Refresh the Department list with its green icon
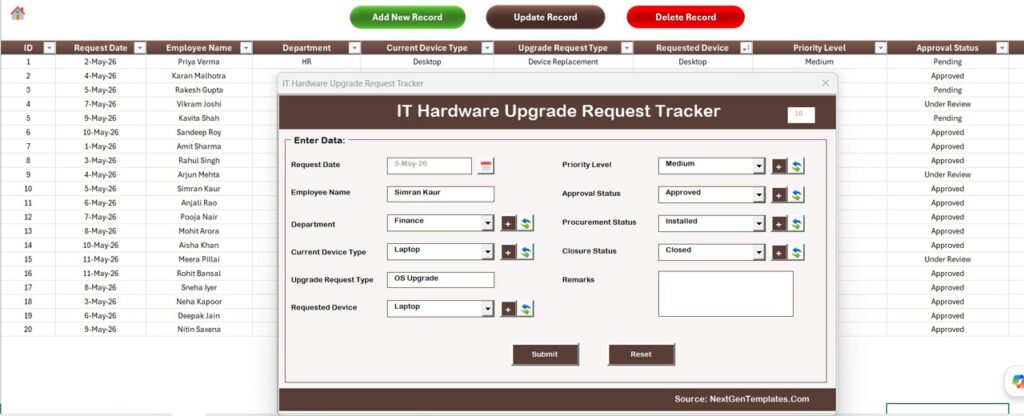Viewport: 1024px width, 416px height. 526,224
